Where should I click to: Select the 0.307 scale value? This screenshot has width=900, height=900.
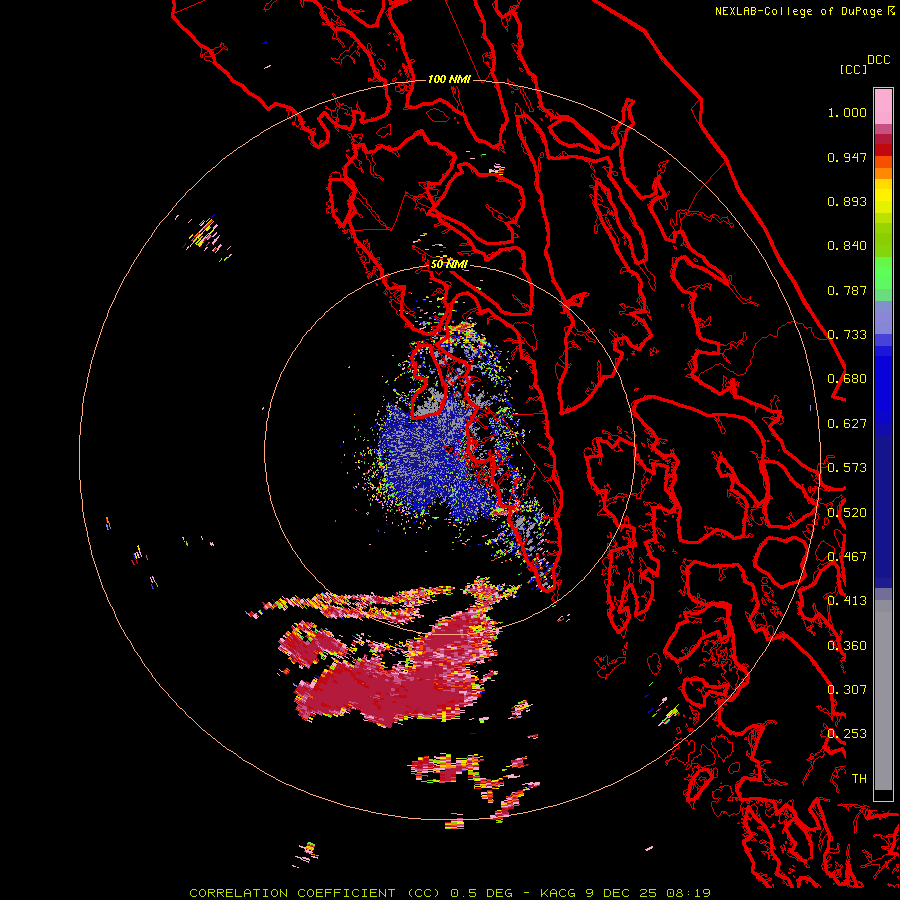[847, 690]
